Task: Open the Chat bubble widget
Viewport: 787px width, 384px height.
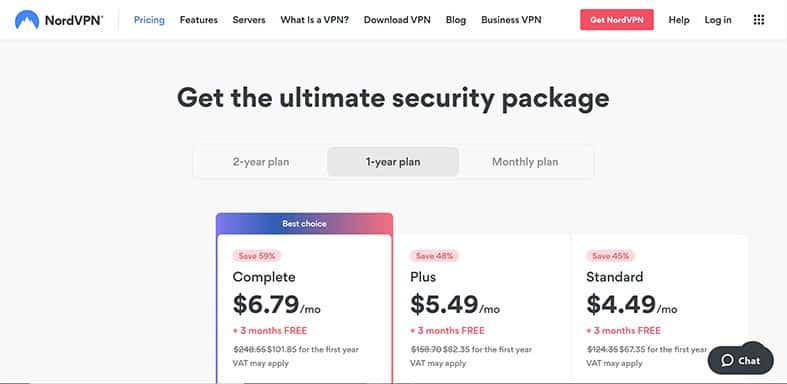Action: pos(740,360)
